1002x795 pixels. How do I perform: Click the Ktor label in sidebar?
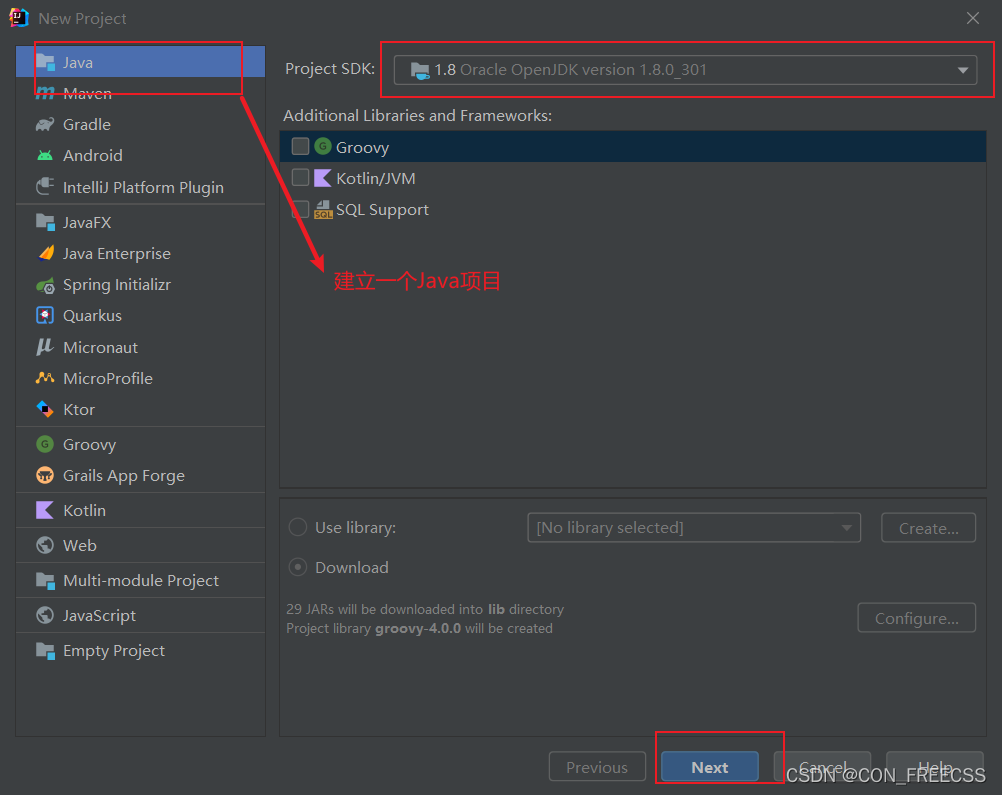[79, 410]
